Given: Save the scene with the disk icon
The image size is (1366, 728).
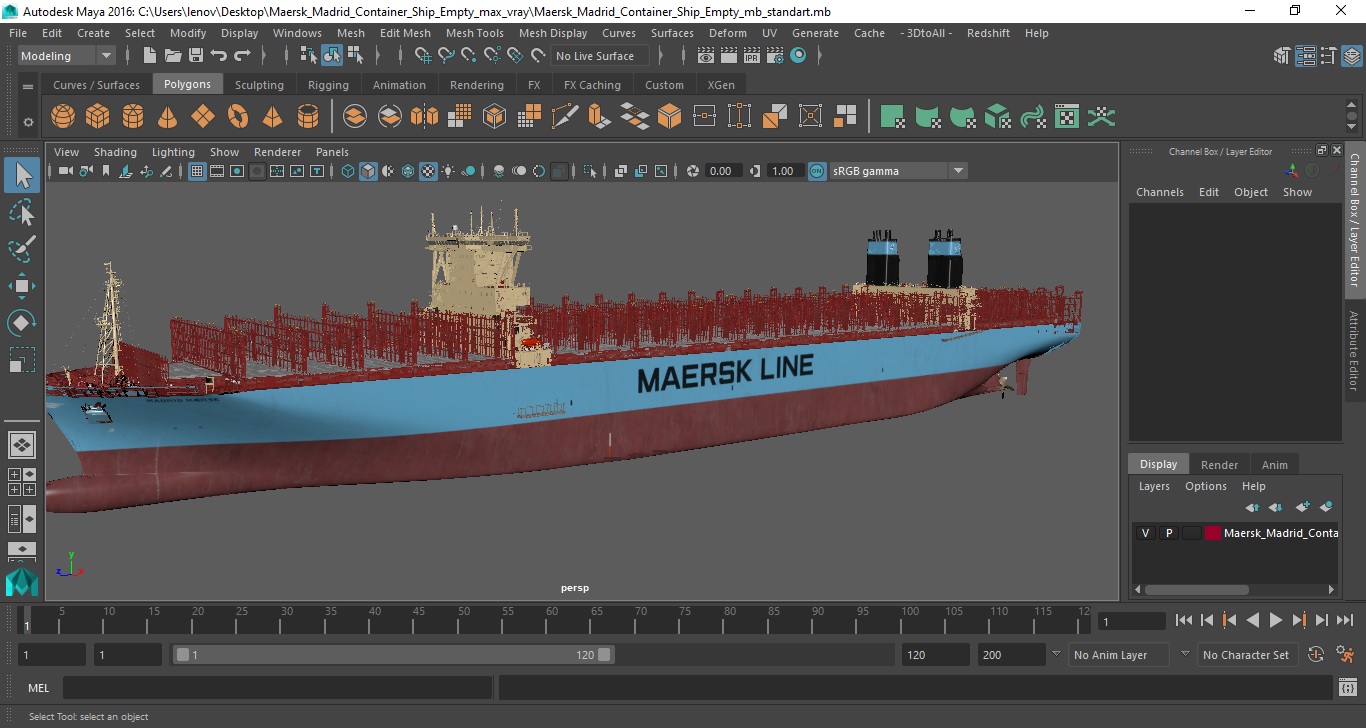Looking at the screenshot, I should (196, 56).
